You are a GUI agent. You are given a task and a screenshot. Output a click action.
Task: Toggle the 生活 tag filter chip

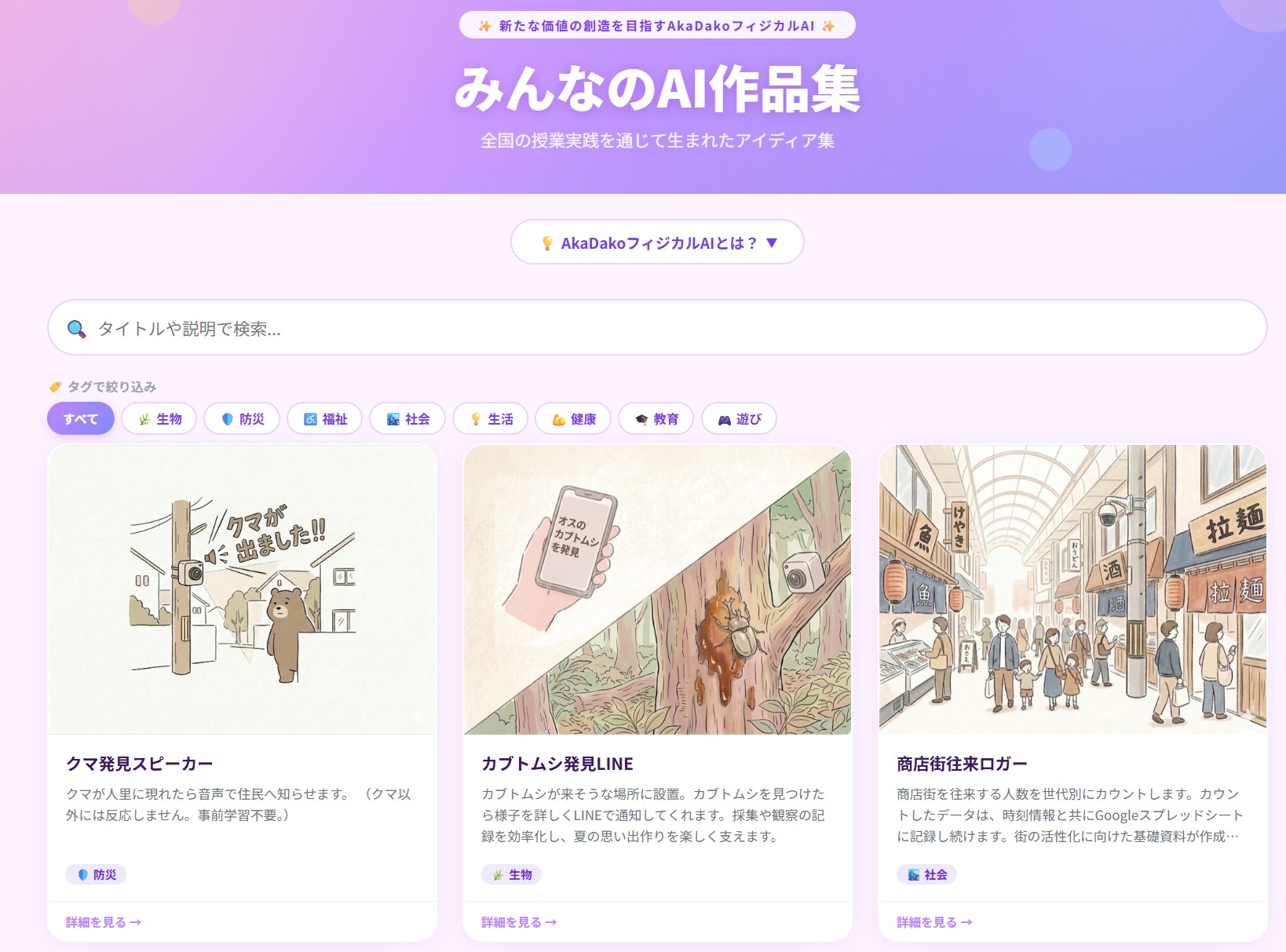491,419
